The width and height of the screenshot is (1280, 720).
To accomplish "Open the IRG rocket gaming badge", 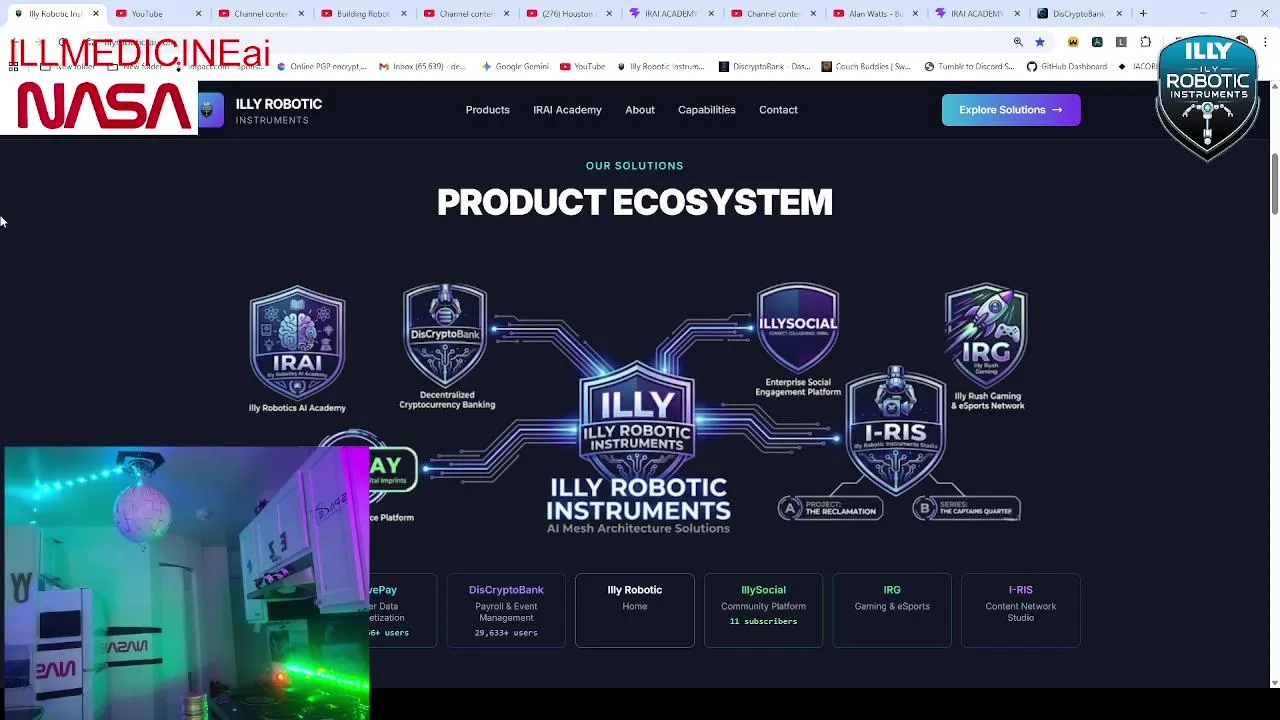I will 986,335.
